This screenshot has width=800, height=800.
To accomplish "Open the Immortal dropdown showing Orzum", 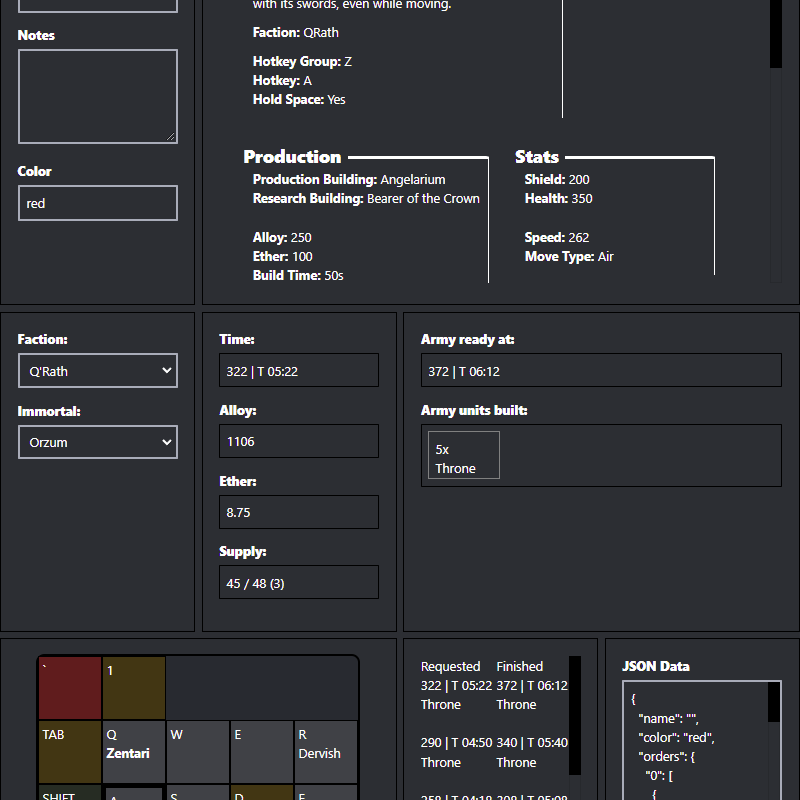I will [97, 442].
